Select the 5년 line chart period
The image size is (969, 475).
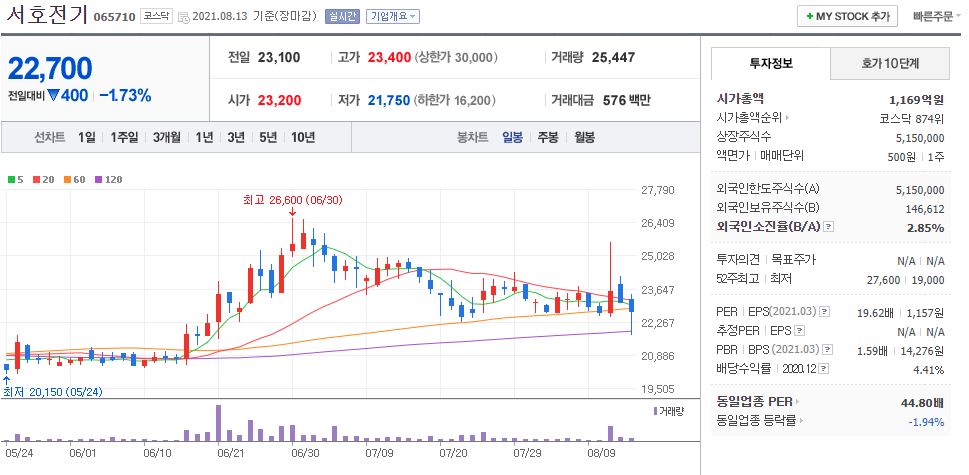(268, 137)
